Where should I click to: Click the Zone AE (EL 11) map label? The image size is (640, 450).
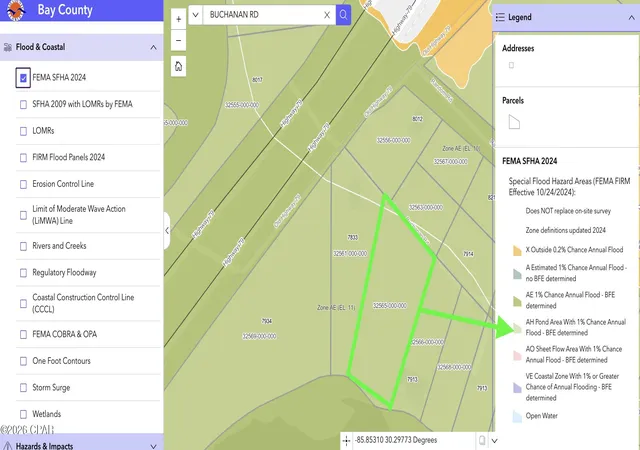pos(336,308)
